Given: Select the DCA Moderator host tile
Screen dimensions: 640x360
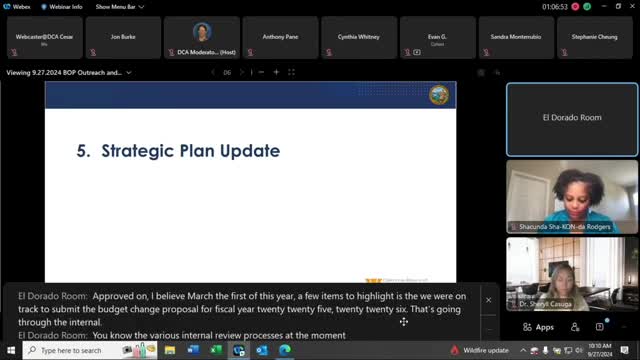Looking at the screenshot, I should (202, 38).
